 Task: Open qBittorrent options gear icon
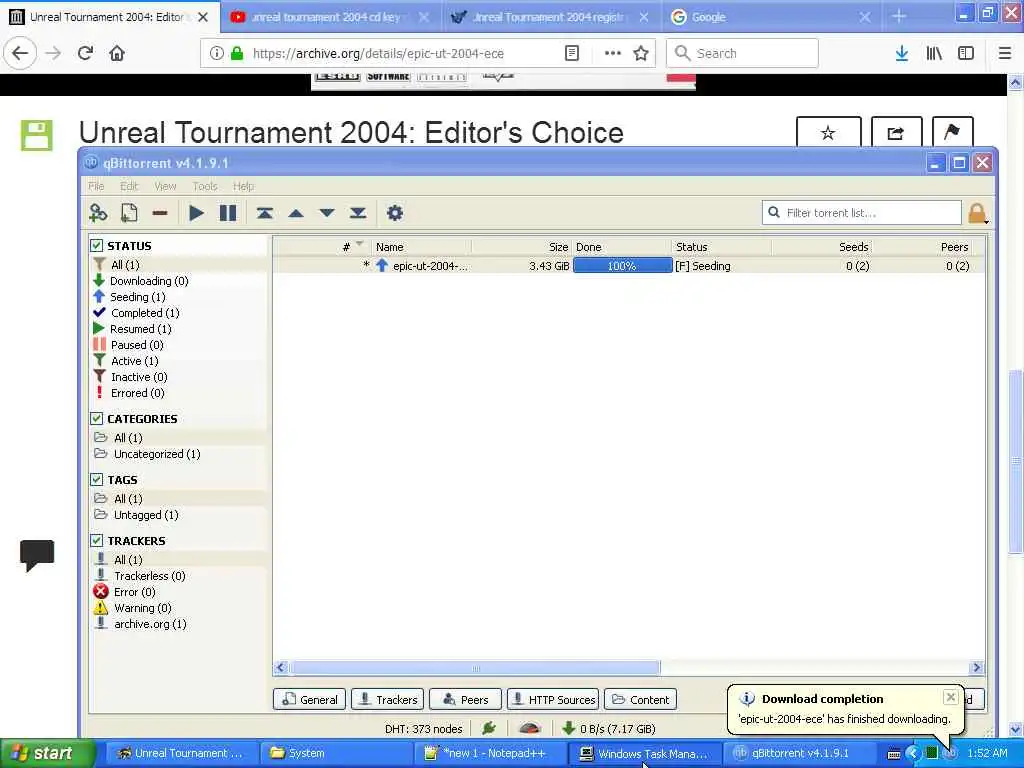pos(395,213)
